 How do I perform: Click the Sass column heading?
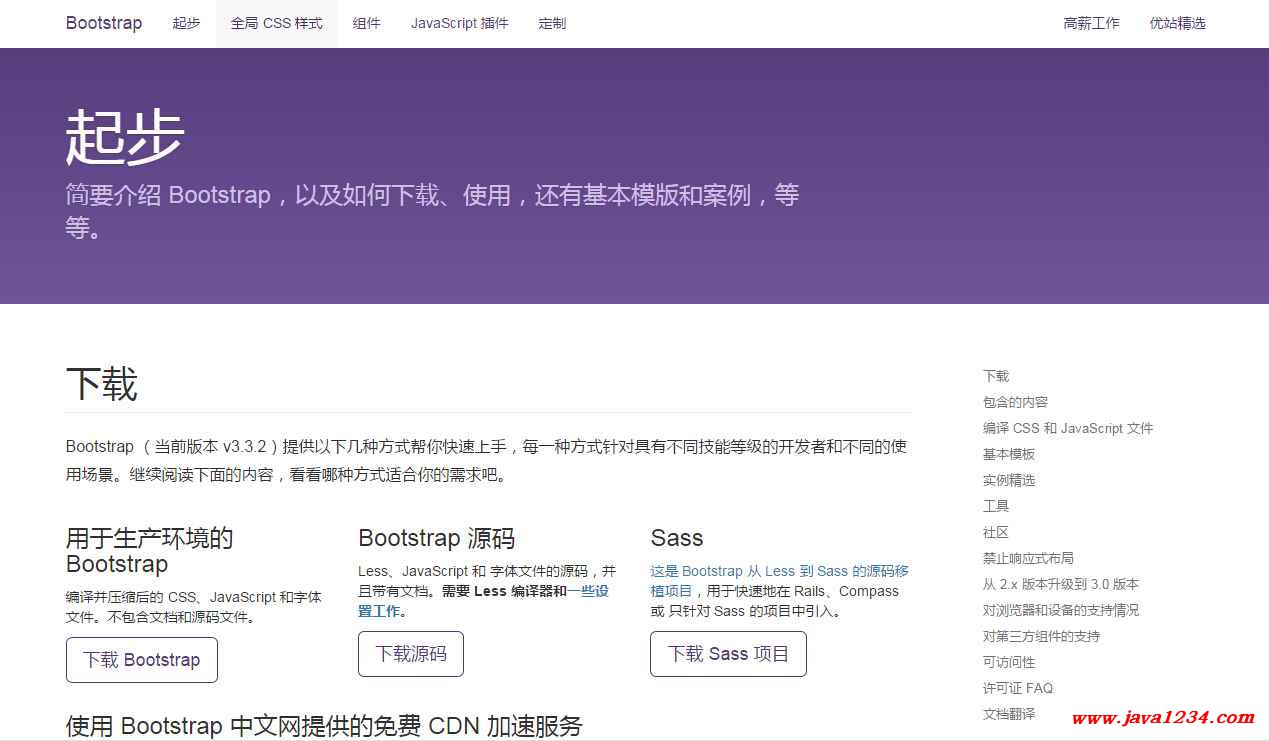coord(677,538)
